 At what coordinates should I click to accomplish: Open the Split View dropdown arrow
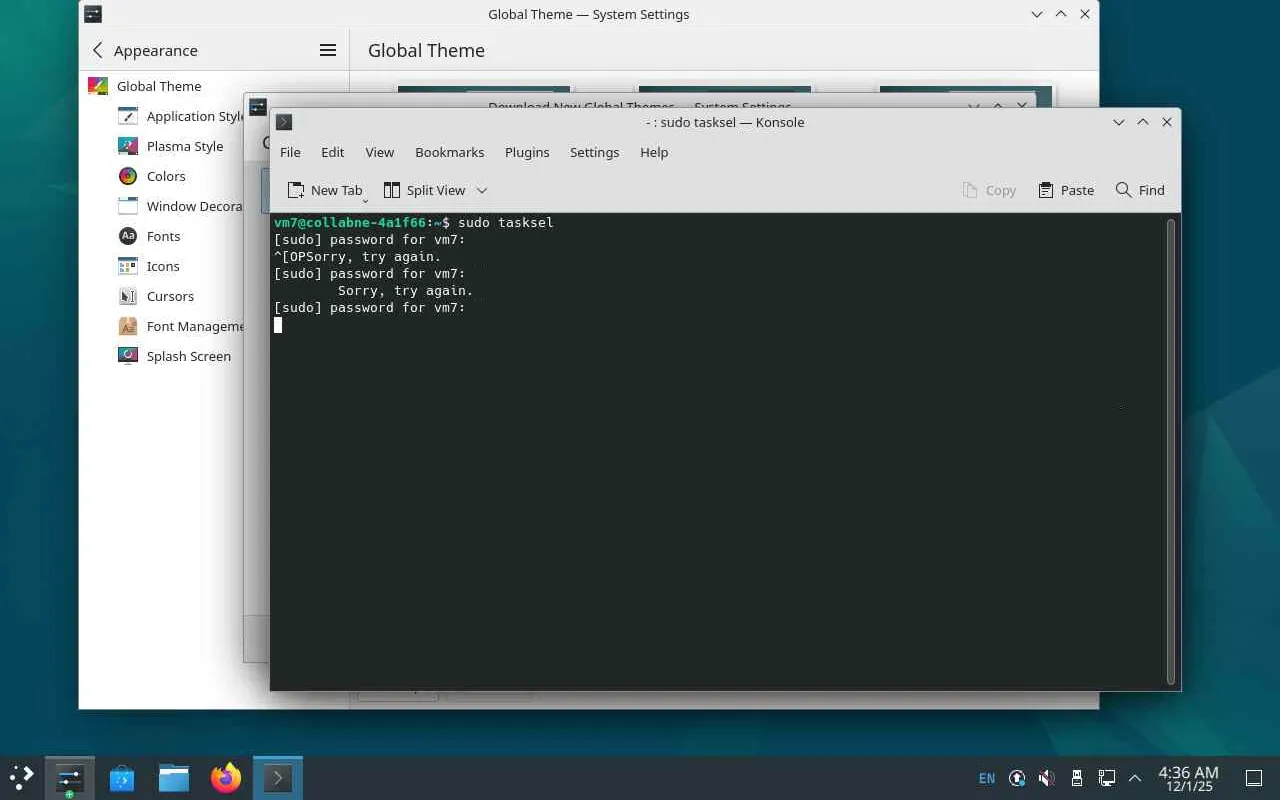pyautogui.click(x=482, y=190)
